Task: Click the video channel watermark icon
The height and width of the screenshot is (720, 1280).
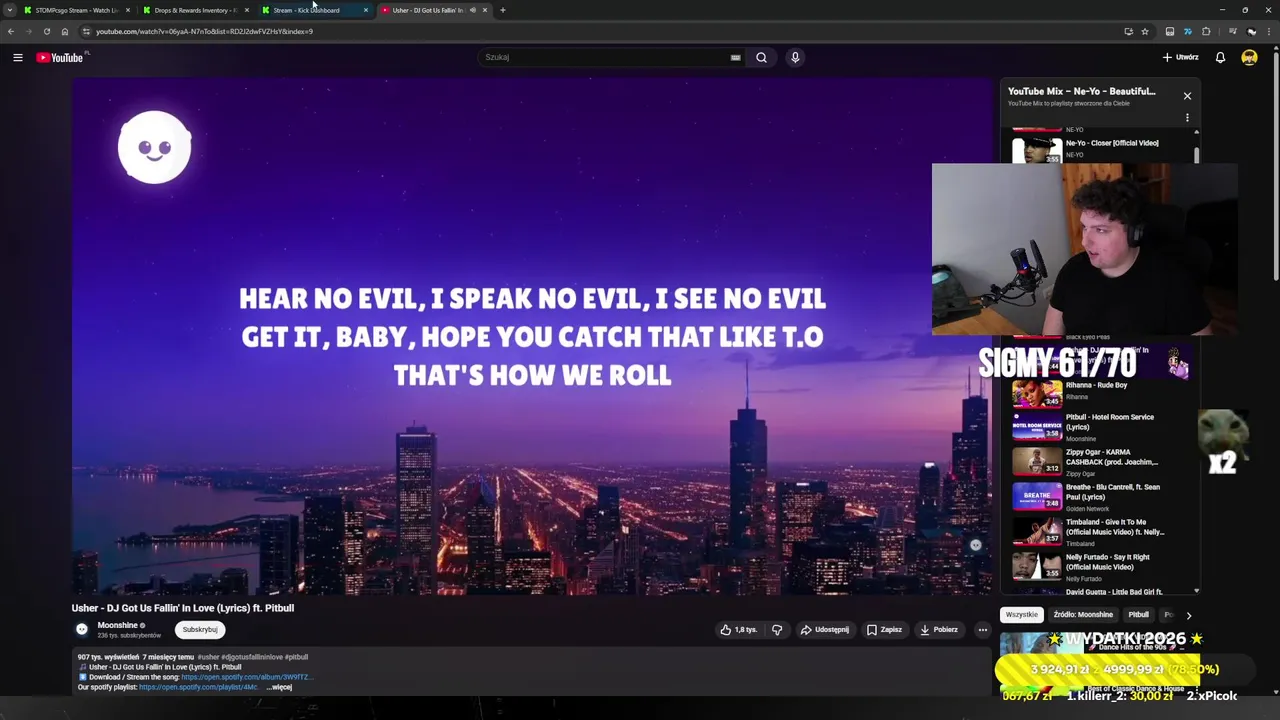Action: (976, 545)
